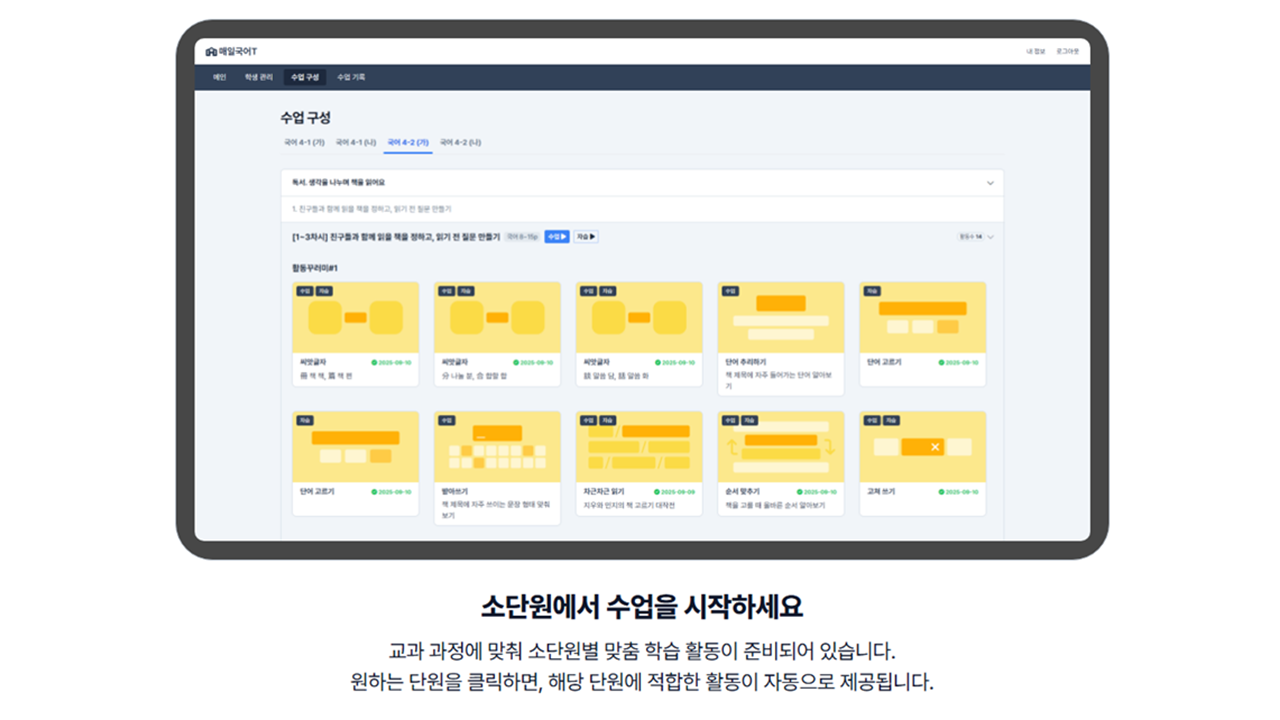
Task: Click the 내 정보 link
Action: (1035, 51)
